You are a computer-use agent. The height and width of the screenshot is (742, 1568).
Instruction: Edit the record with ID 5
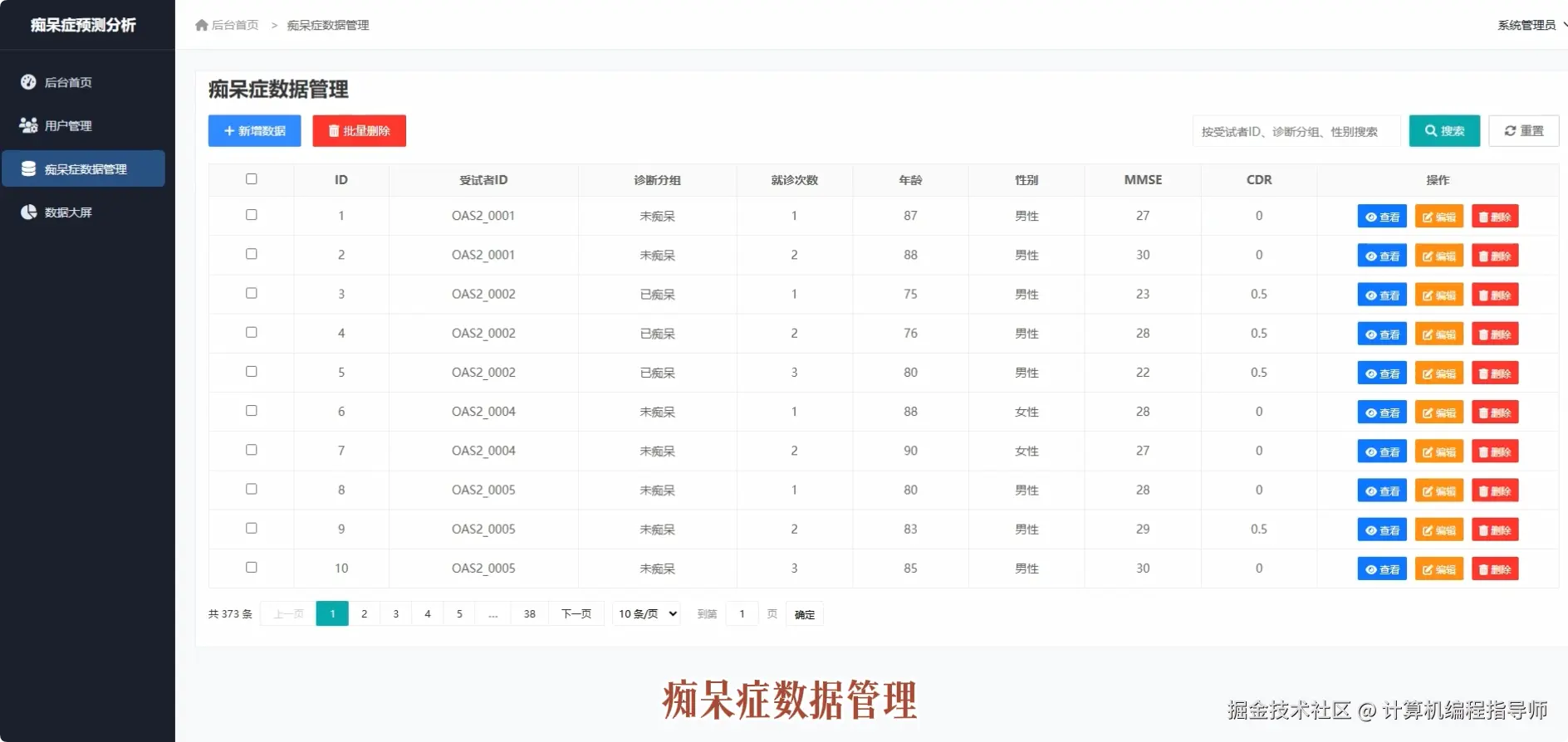coord(1438,373)
